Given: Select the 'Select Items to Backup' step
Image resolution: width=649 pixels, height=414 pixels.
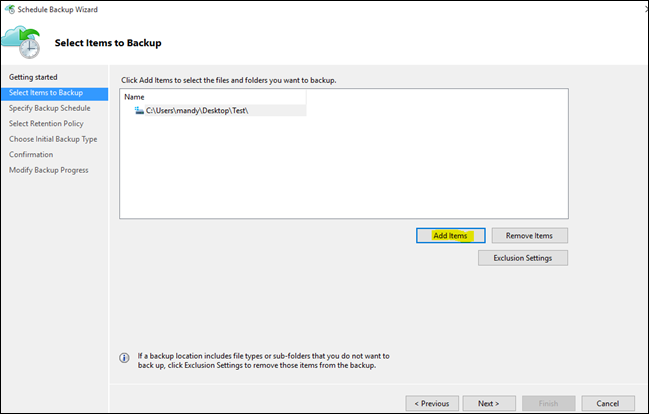Looking at the screenshot, I should point(46,93).
